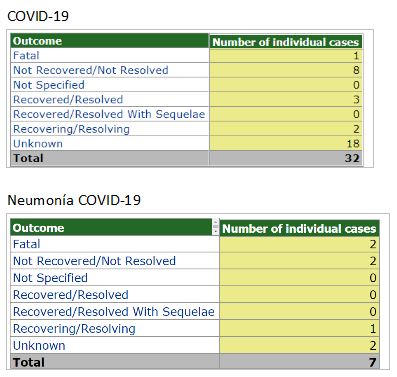Select the Total value 32 cell

[286, 158]
